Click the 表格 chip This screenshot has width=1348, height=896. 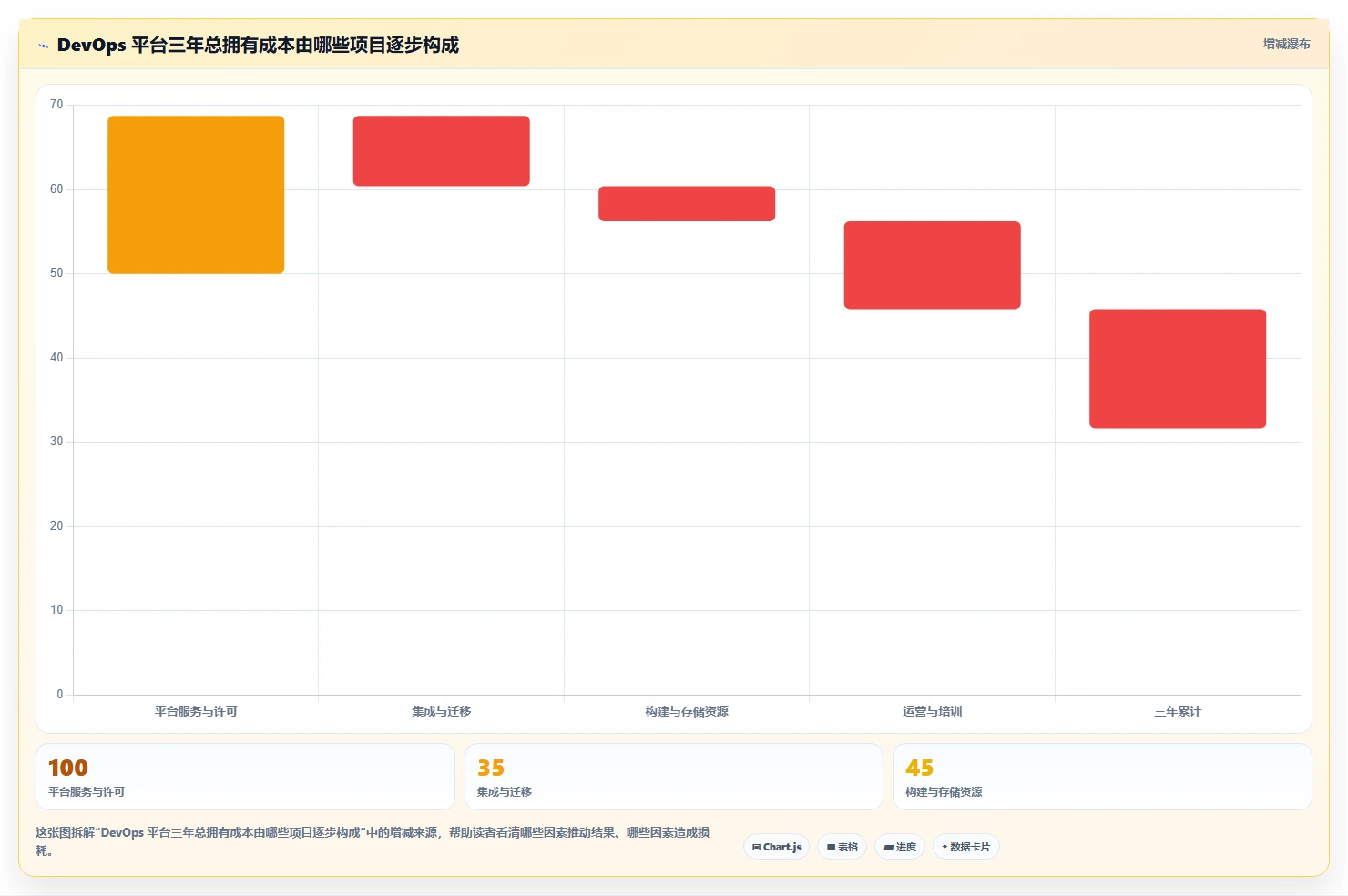tap(842, 847)
